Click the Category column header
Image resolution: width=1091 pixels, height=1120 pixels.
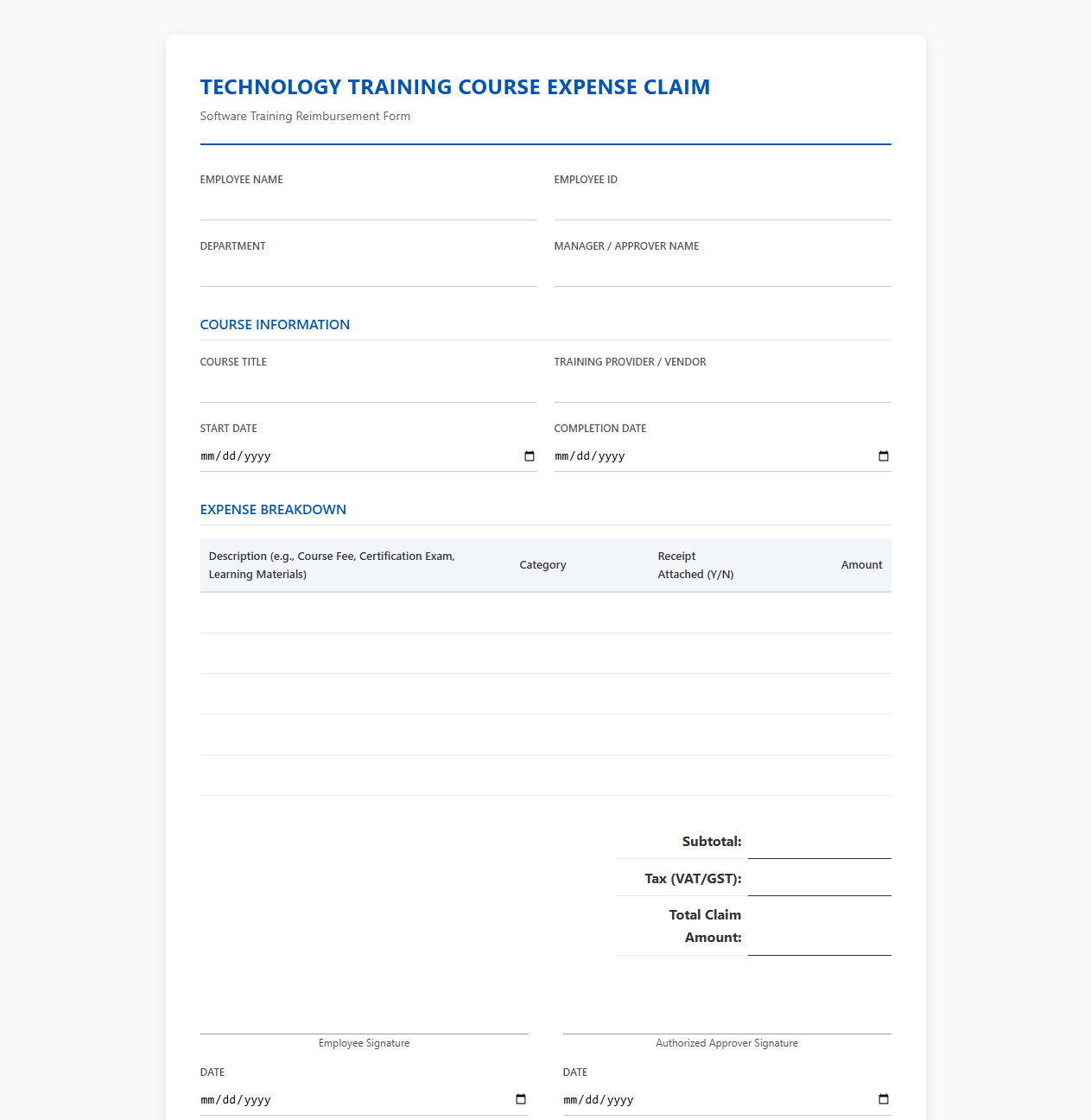coord(542,565)
